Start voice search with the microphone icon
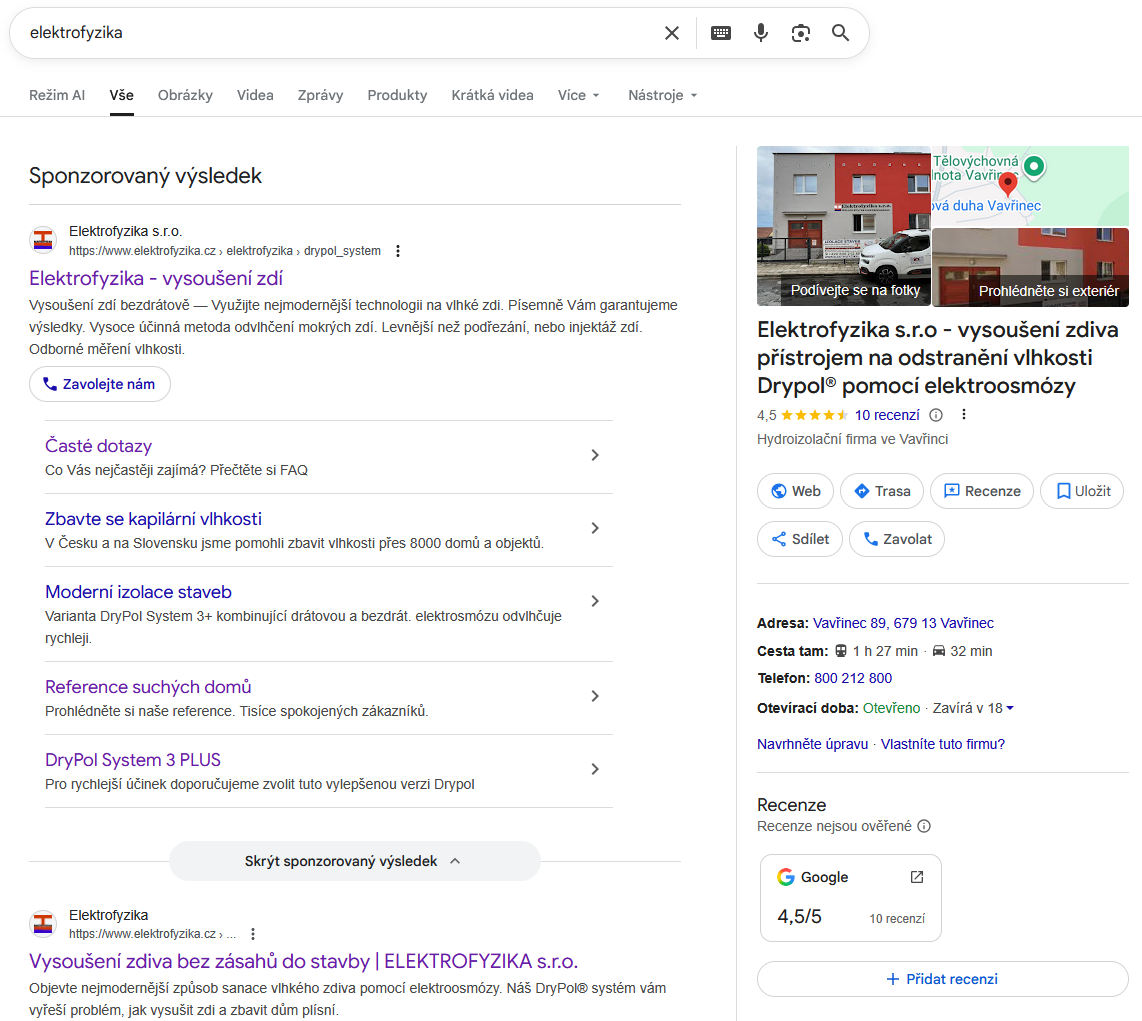The width and height of the screenshot is (1142, 1021). (761, 33)
